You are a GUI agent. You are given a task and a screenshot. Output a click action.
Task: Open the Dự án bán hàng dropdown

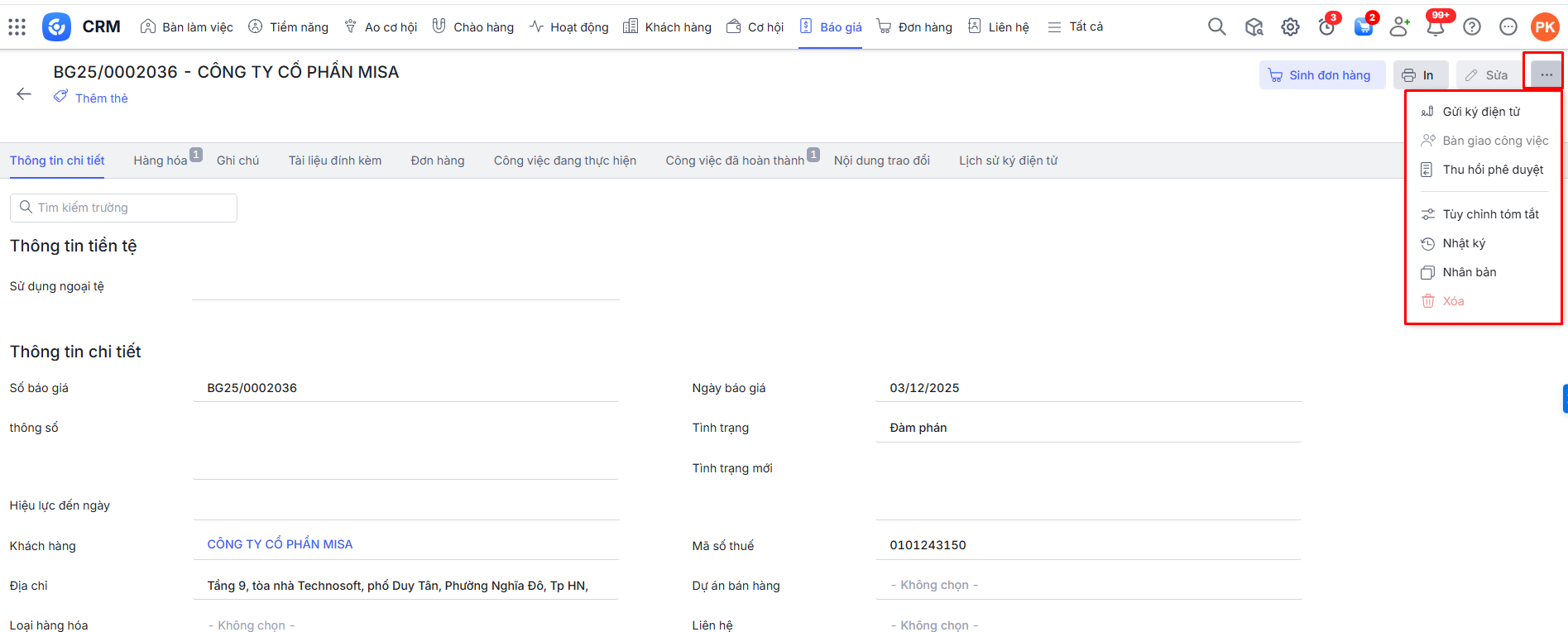tap(1087, 586)
